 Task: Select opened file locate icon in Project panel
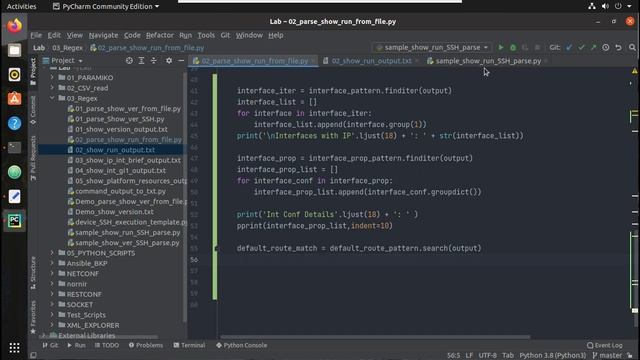[x=129, y=60]
